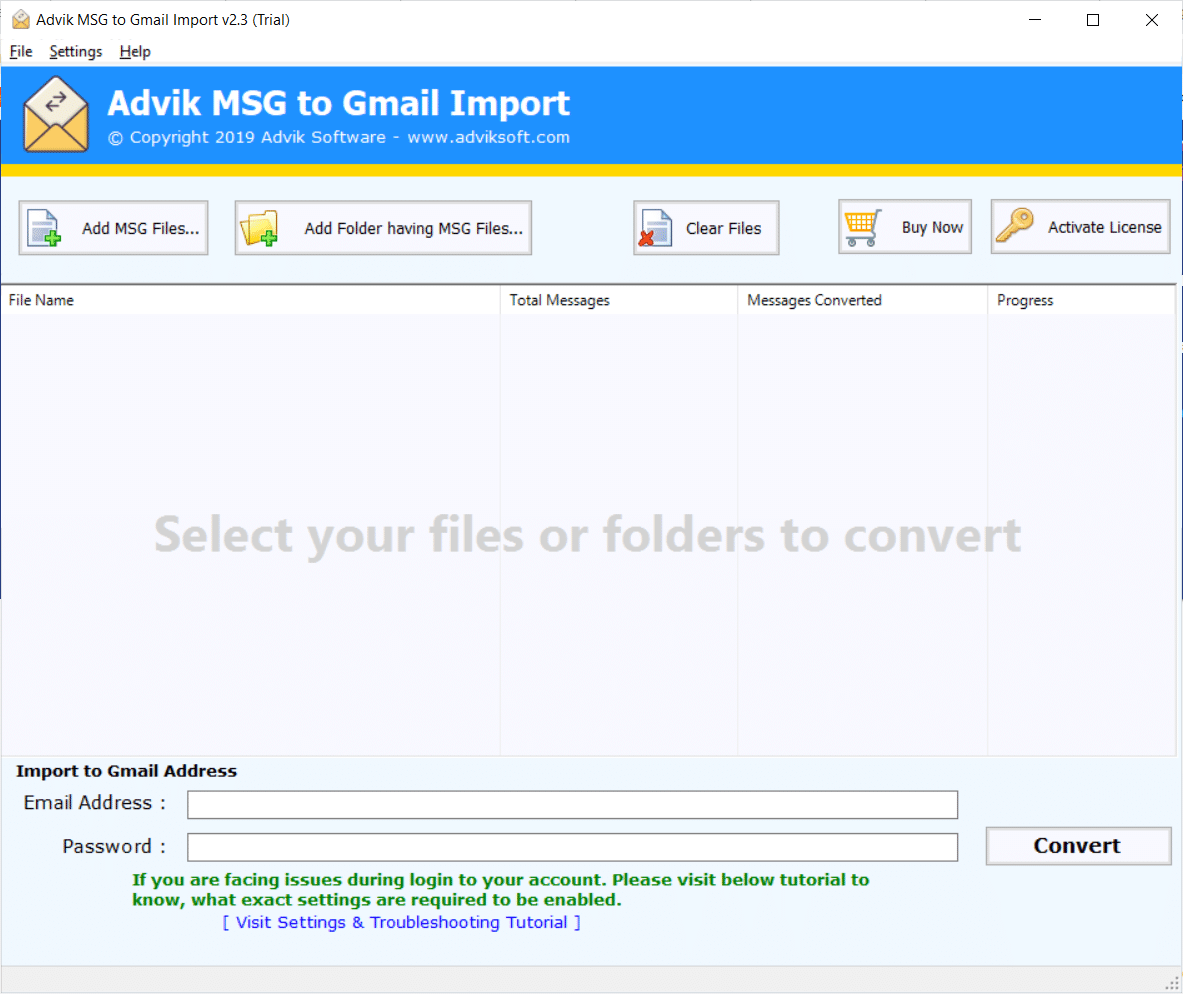Click the Buy Now button label

[933, 227]
